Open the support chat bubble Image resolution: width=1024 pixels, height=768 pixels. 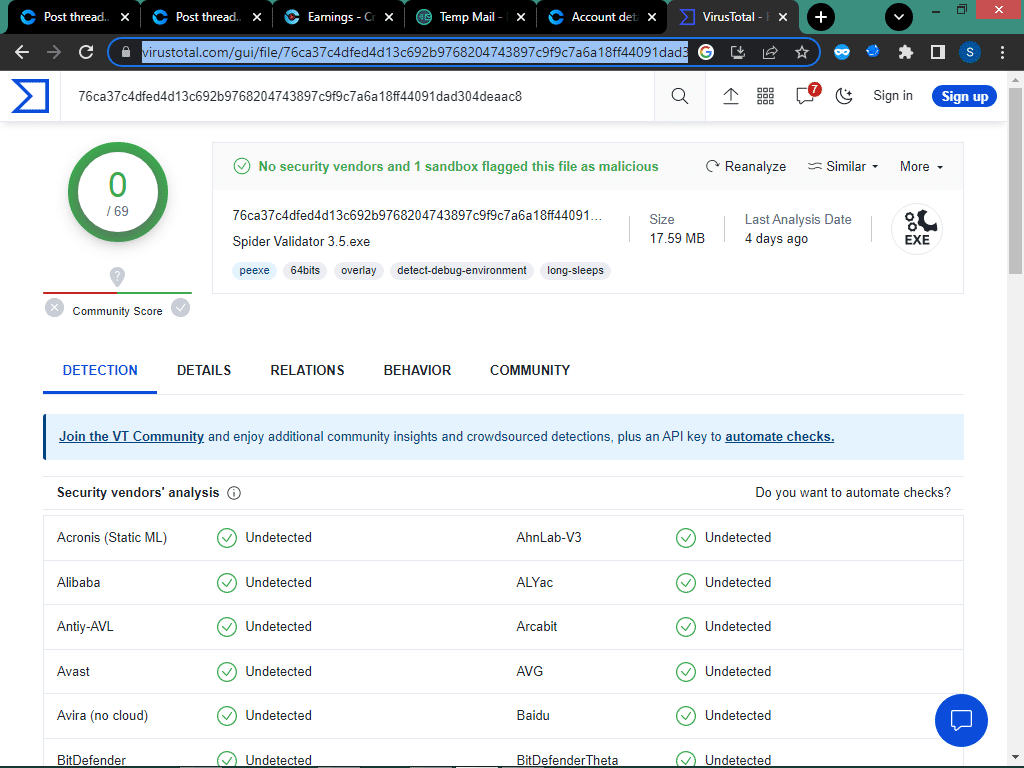[961, 720]
